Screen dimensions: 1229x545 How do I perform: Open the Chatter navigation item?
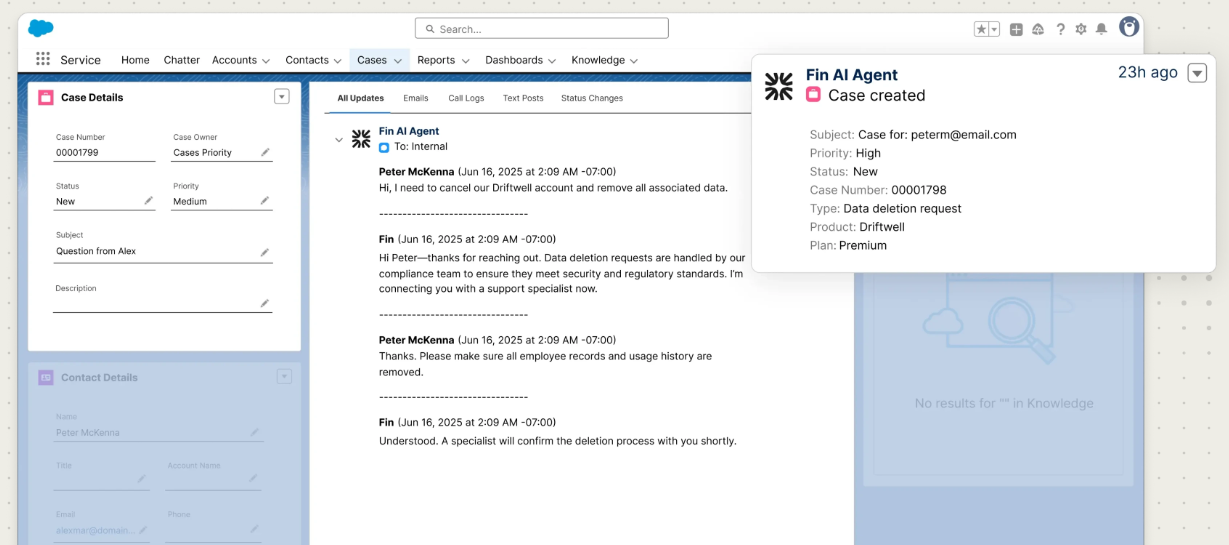[x=181, y=60]
